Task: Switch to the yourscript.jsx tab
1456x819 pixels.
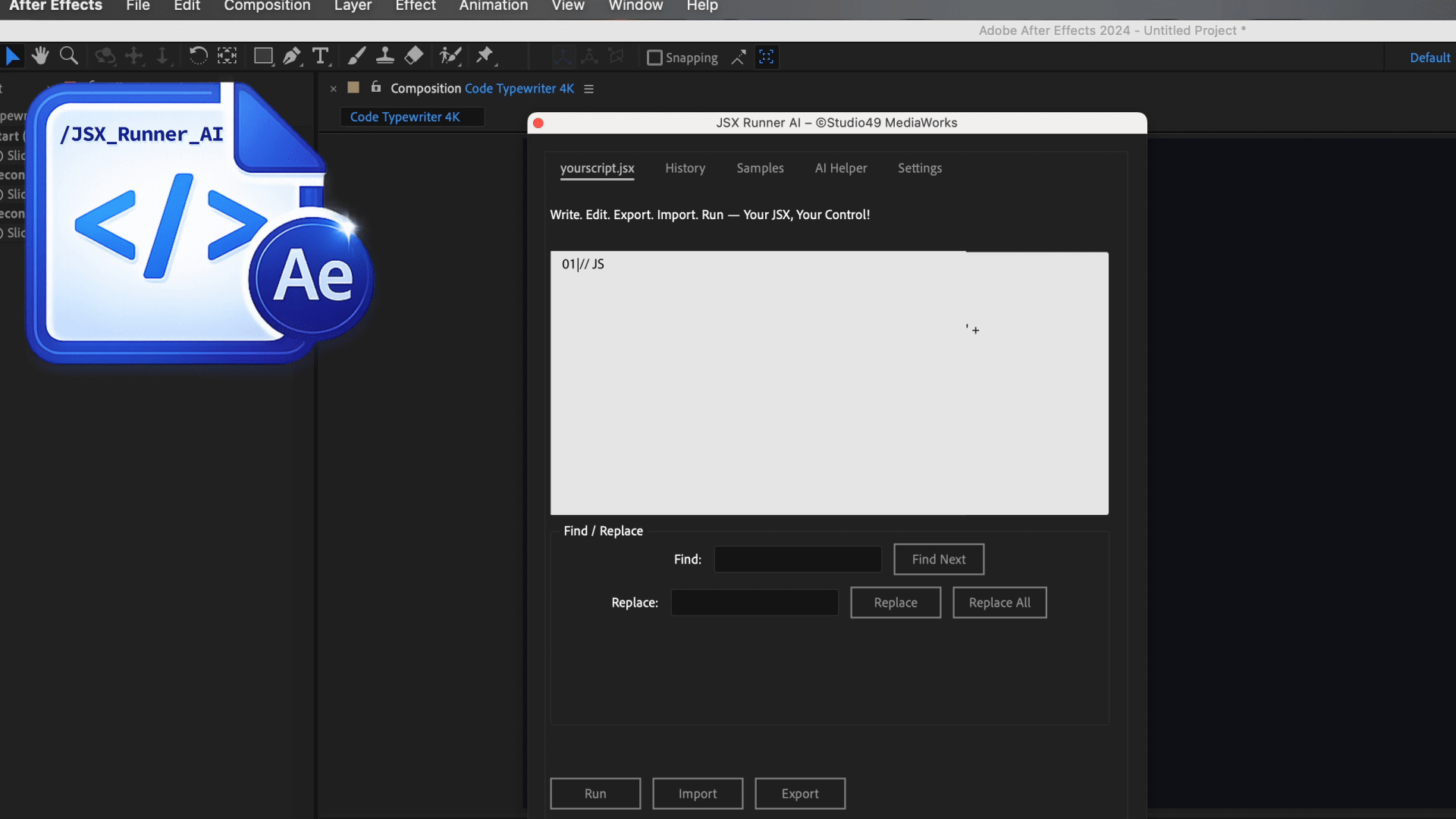Action: coord(598,168)
